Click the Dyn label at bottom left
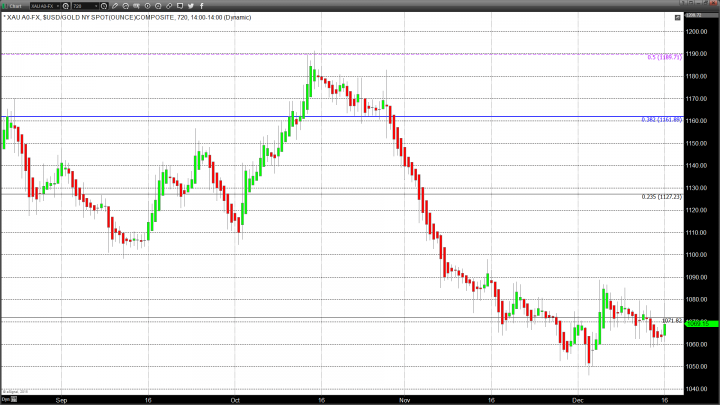This screenshot has height=405, width=720. pyautogui.click(x=6, y=399)
